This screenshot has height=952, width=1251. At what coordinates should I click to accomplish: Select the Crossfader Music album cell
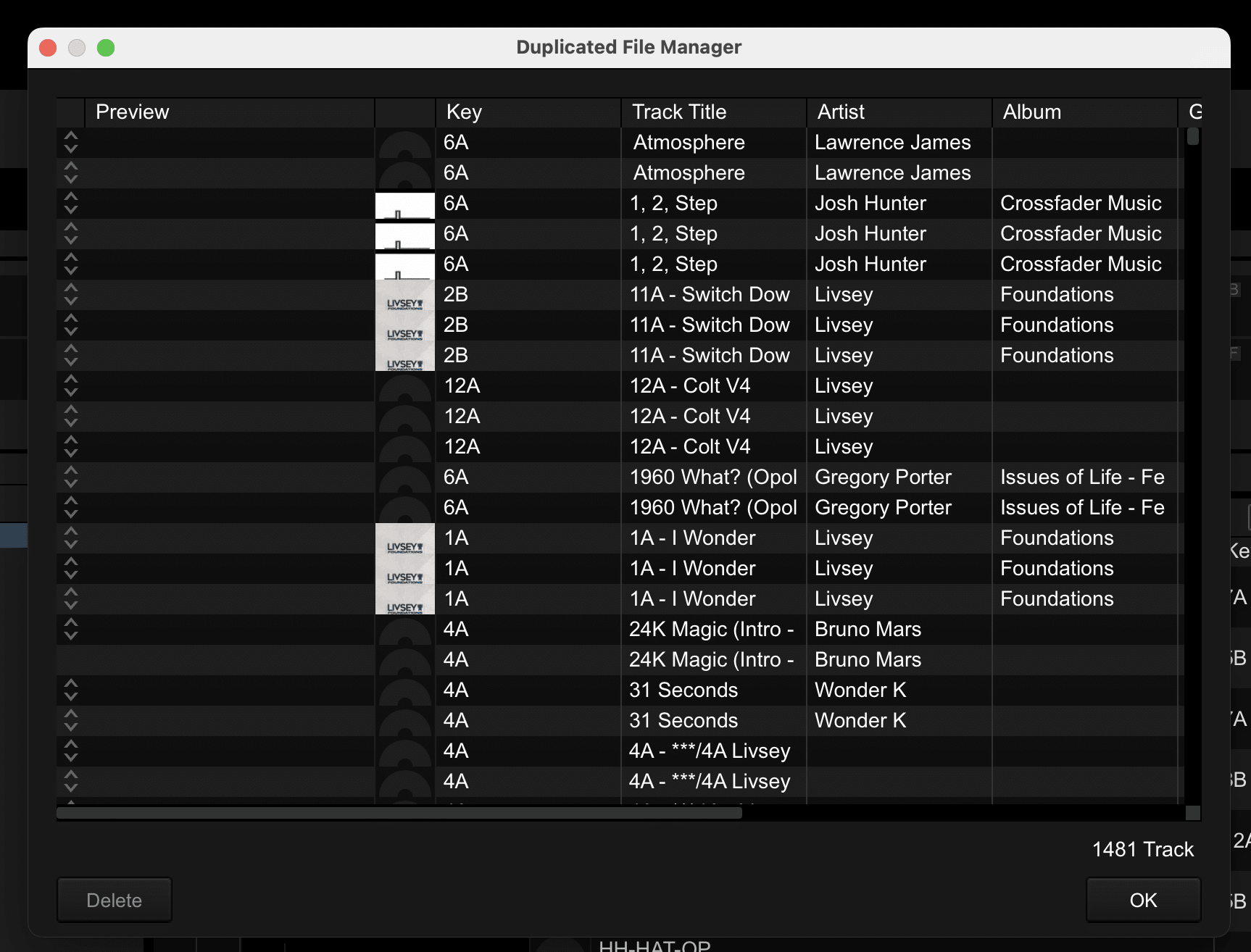[1082, 204]
